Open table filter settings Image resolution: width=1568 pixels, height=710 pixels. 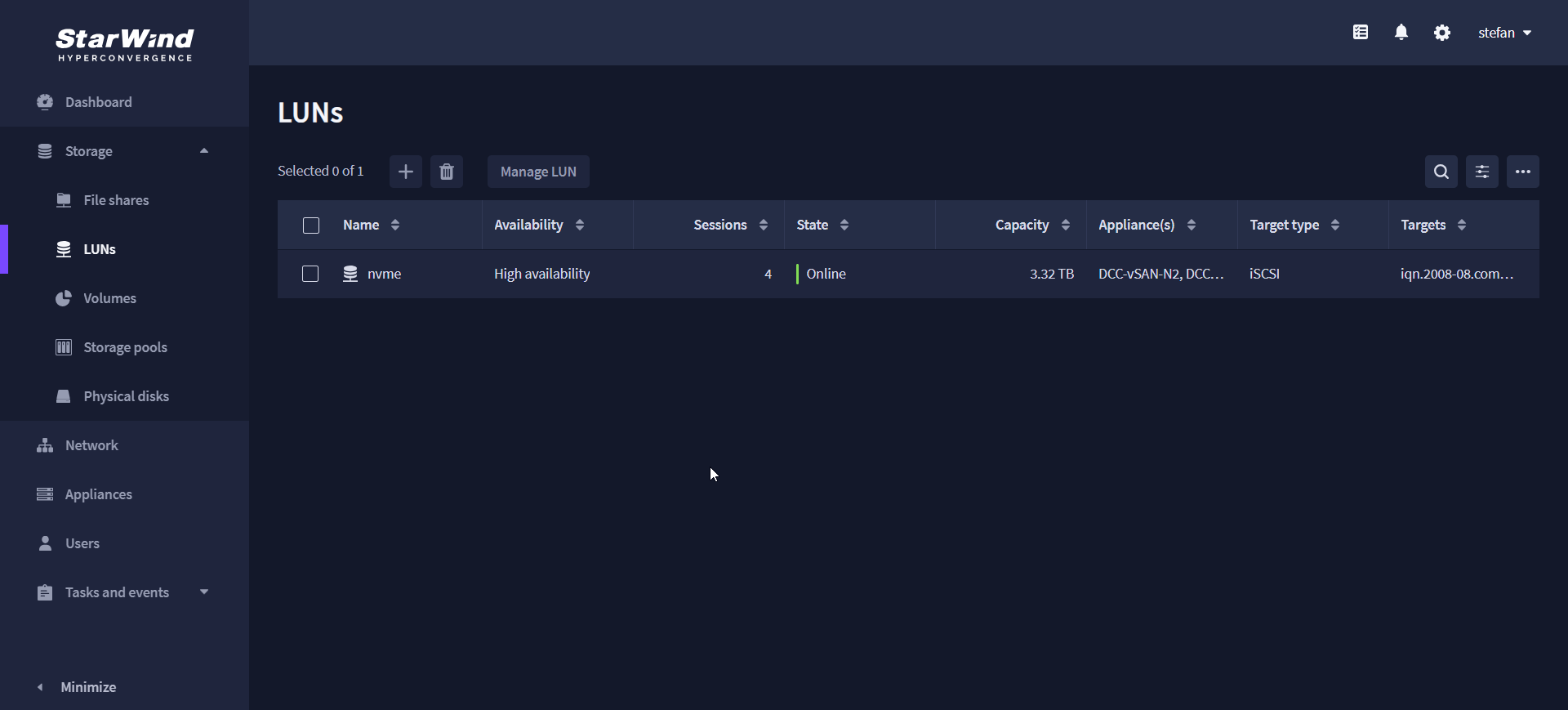[1482, 172]
